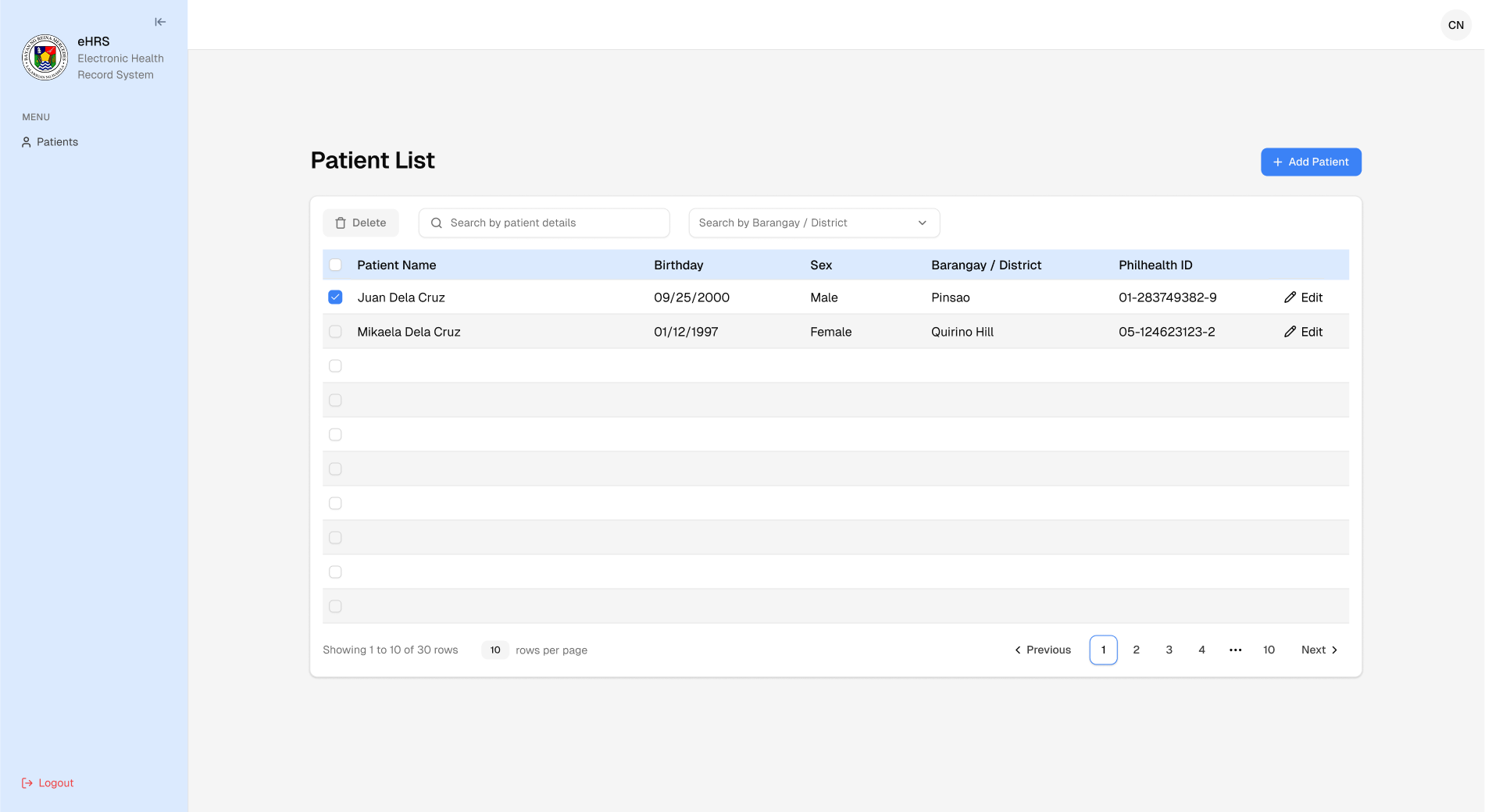Click the Add Patient button
The image size is (1485, 812).
point(1310,162)
